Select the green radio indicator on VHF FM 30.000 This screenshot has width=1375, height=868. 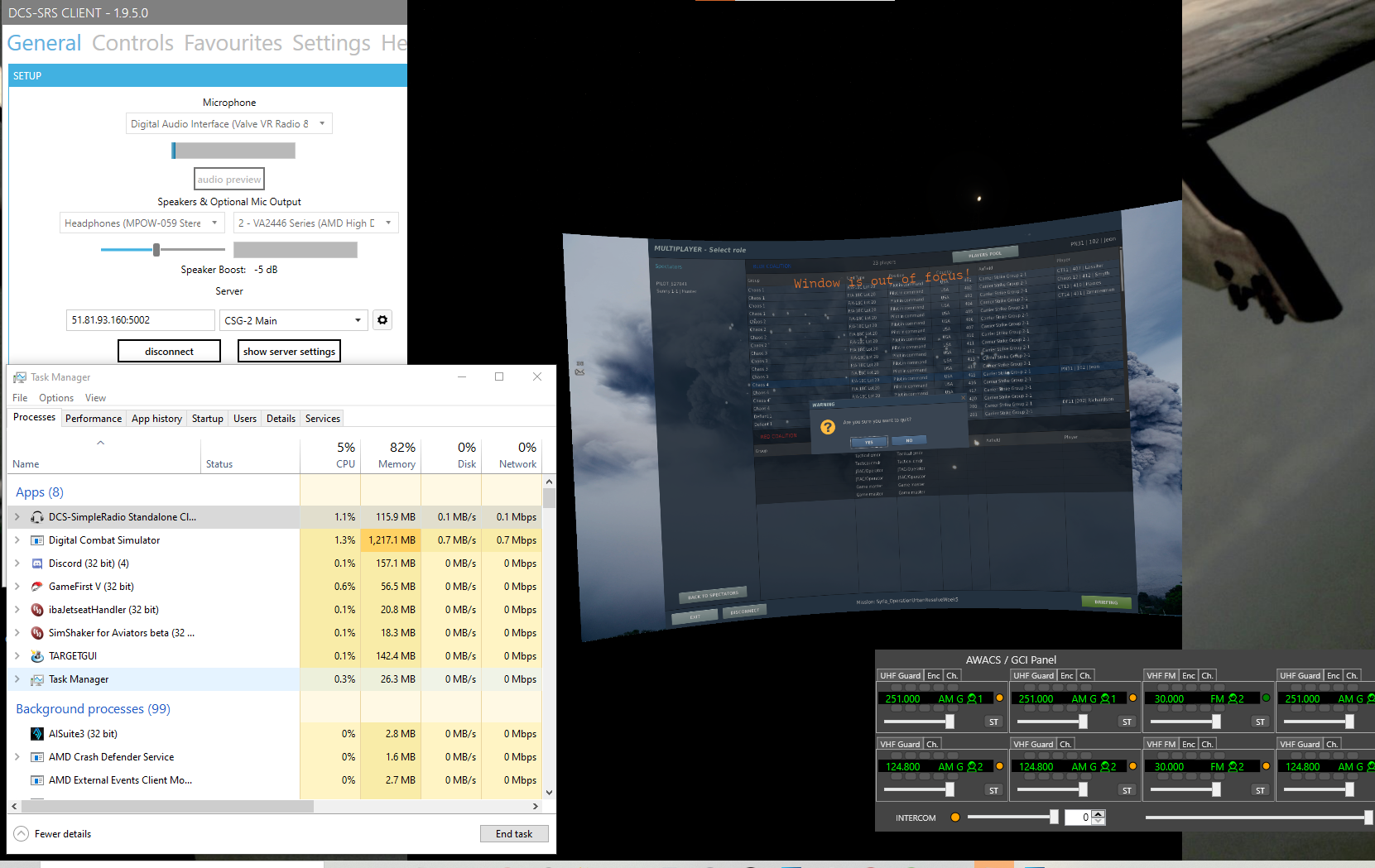coord(1266,698)
